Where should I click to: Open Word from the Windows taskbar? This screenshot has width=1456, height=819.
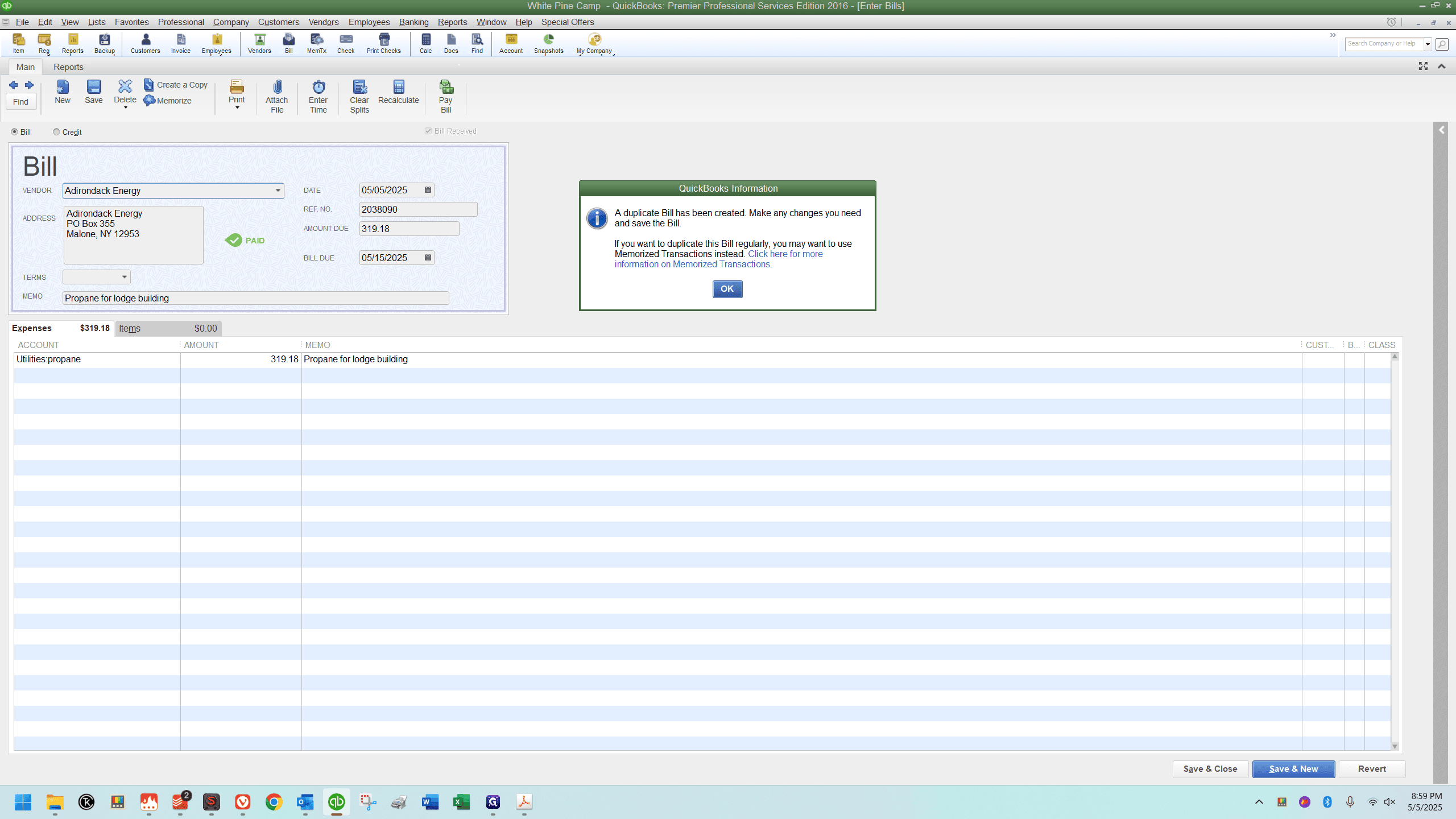coord(430,802)
